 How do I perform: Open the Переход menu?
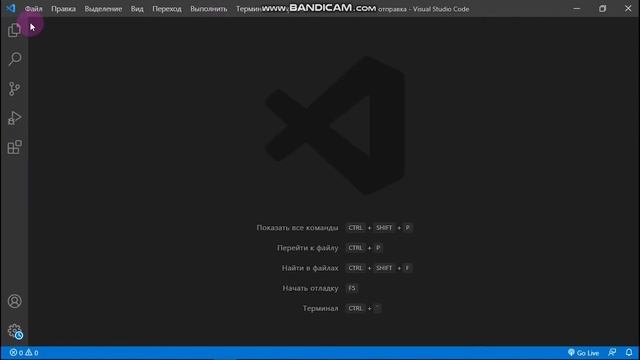click(x=167, y=9)
